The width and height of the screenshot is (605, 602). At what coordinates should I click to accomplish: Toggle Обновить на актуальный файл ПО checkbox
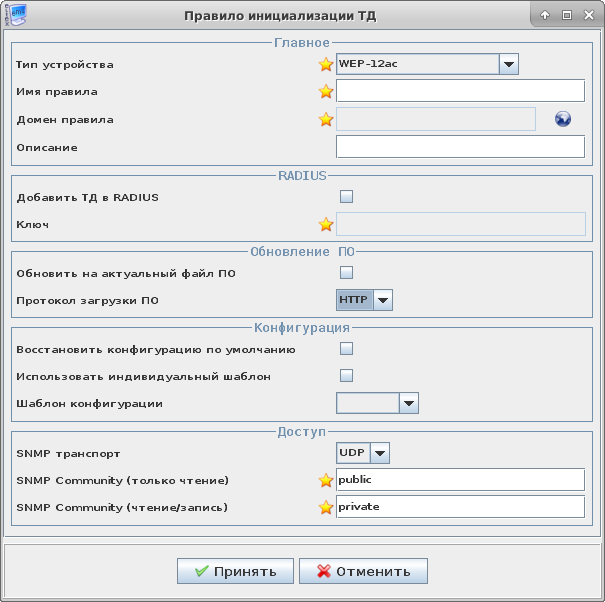347,272
